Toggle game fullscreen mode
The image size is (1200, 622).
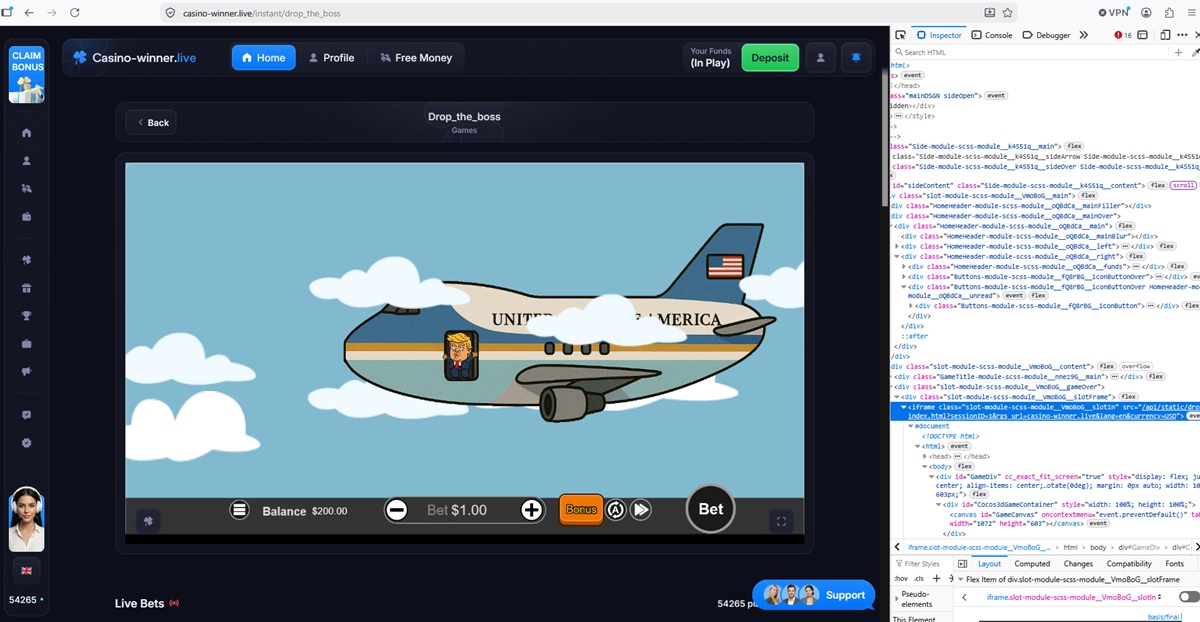coord(782,521)
